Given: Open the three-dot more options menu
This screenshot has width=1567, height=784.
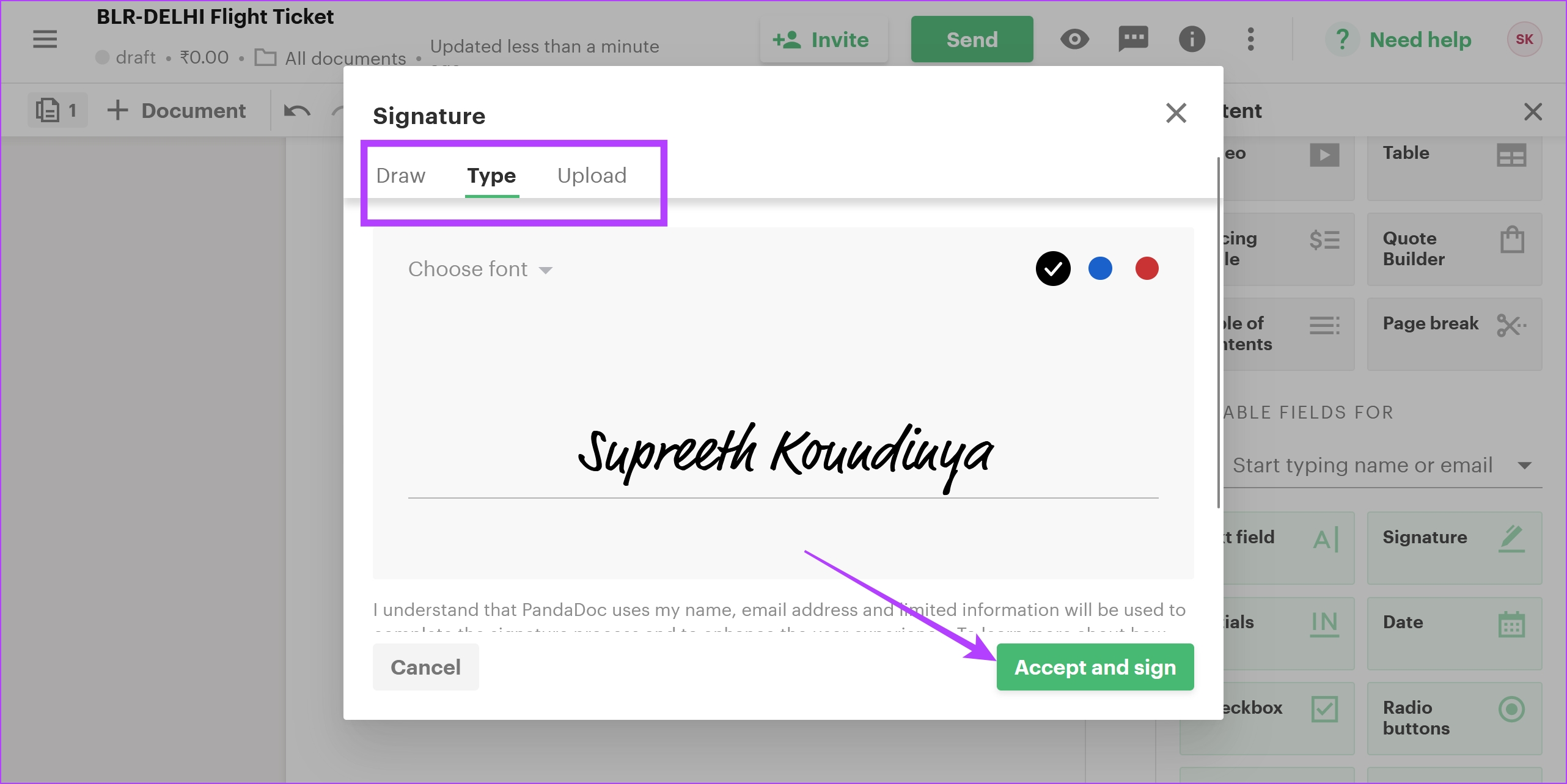Looking at the screenshot, I should pyautogui.click(x=1250, y=39).
